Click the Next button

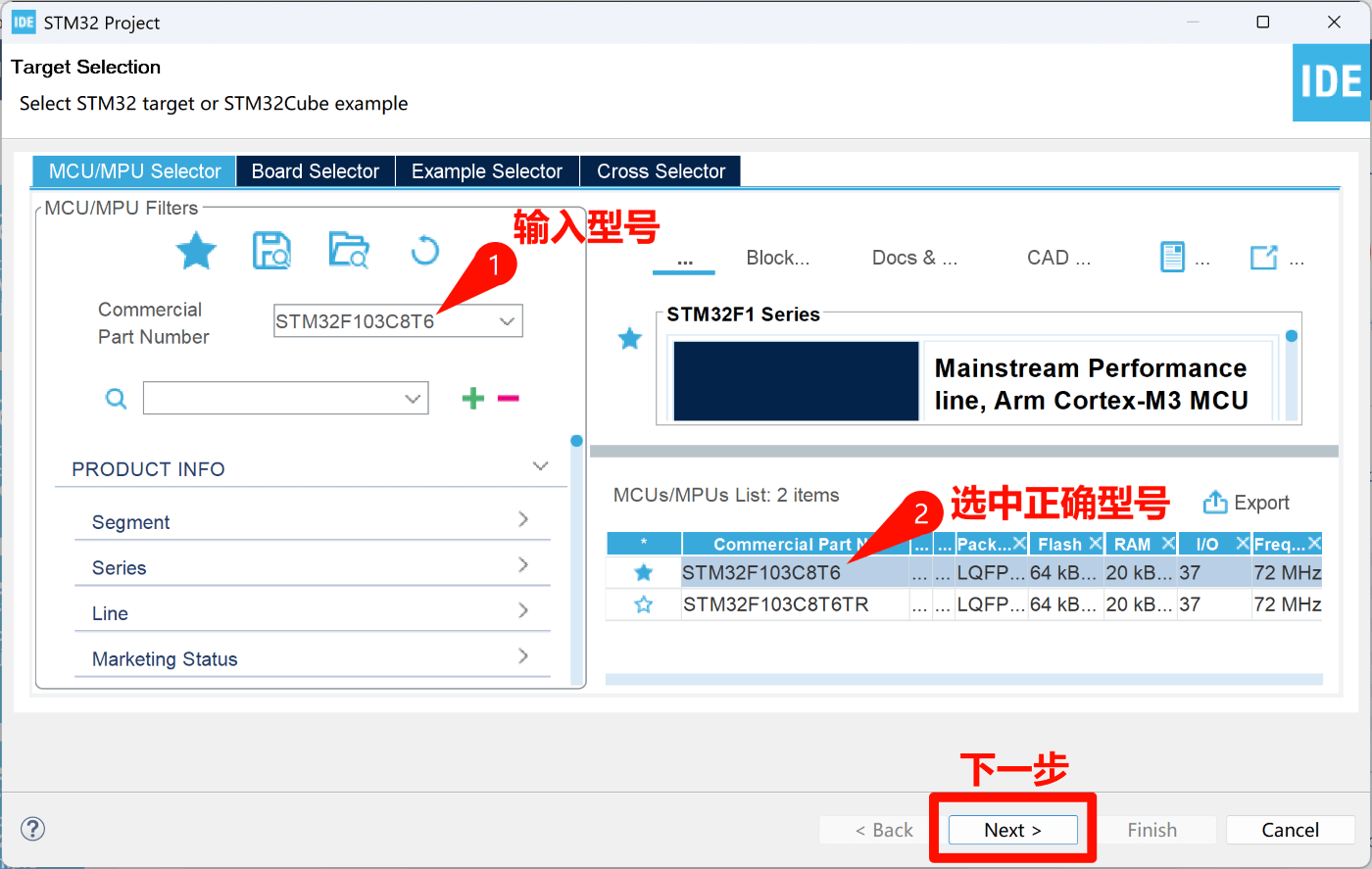coord(1012,830)
